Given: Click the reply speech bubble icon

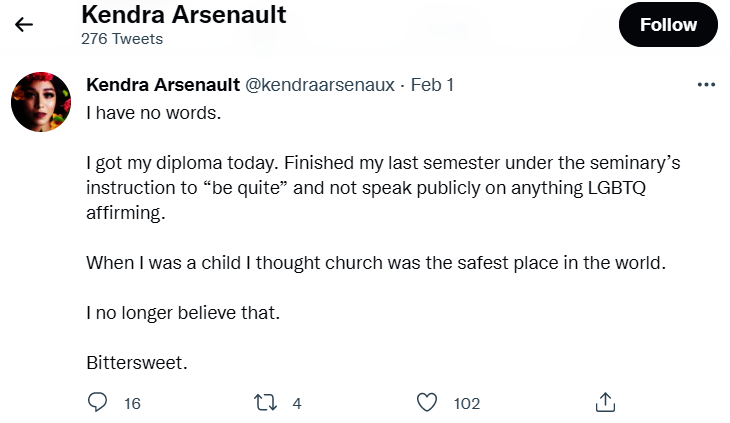Looking at the screenshot, I should [98, 403].
